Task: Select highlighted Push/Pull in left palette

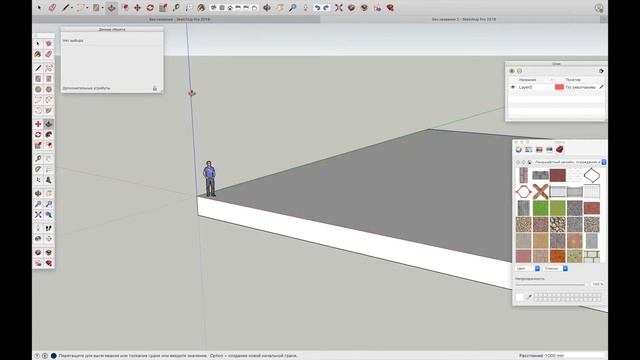Action: click(49, 124)
